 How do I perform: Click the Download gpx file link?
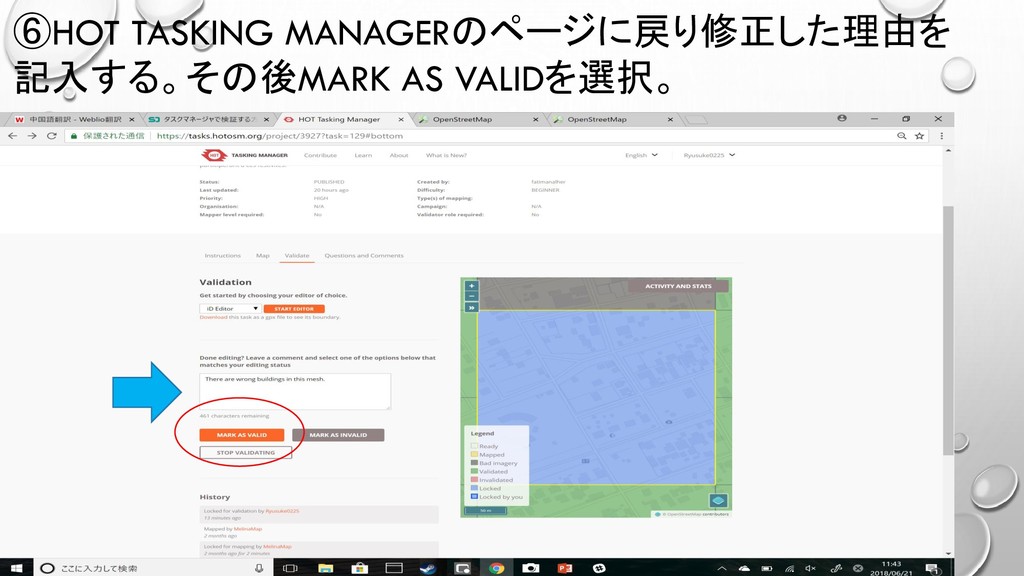click(214, 317)
